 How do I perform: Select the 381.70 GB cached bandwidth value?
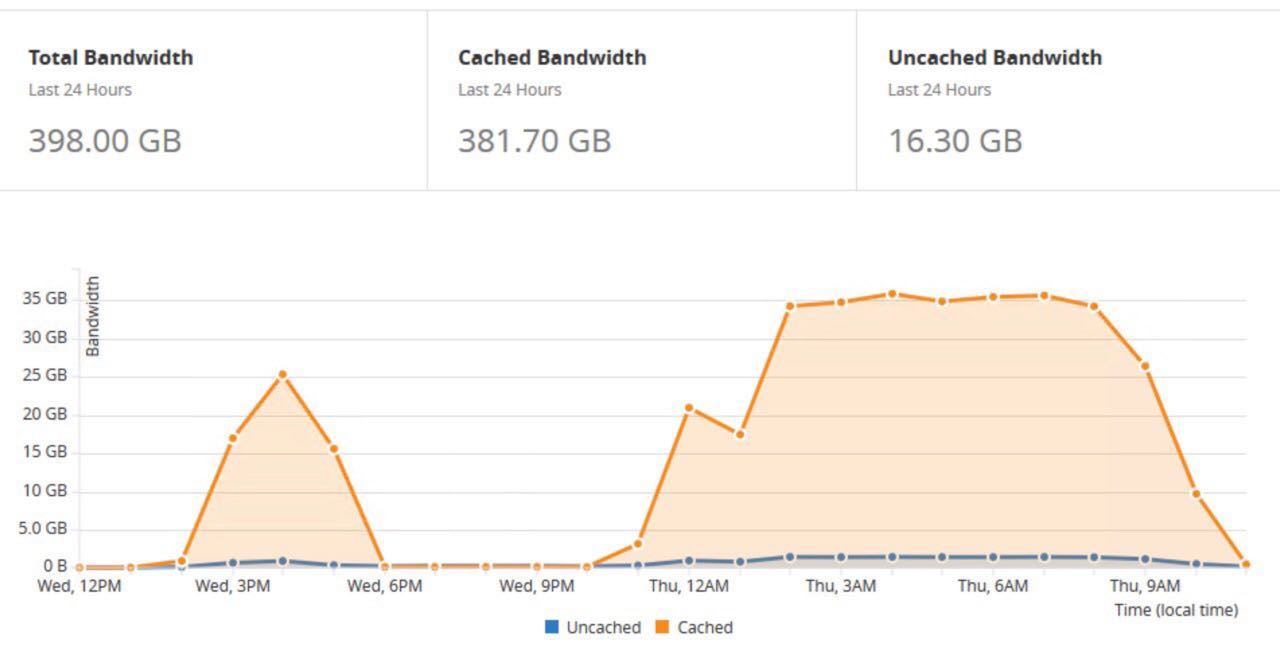pos(534,141)
